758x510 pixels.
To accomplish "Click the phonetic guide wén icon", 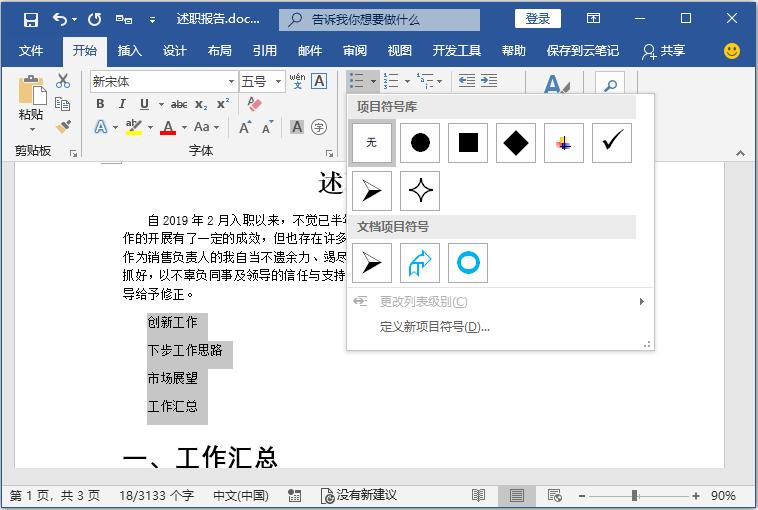I will (x=297, y=81).
